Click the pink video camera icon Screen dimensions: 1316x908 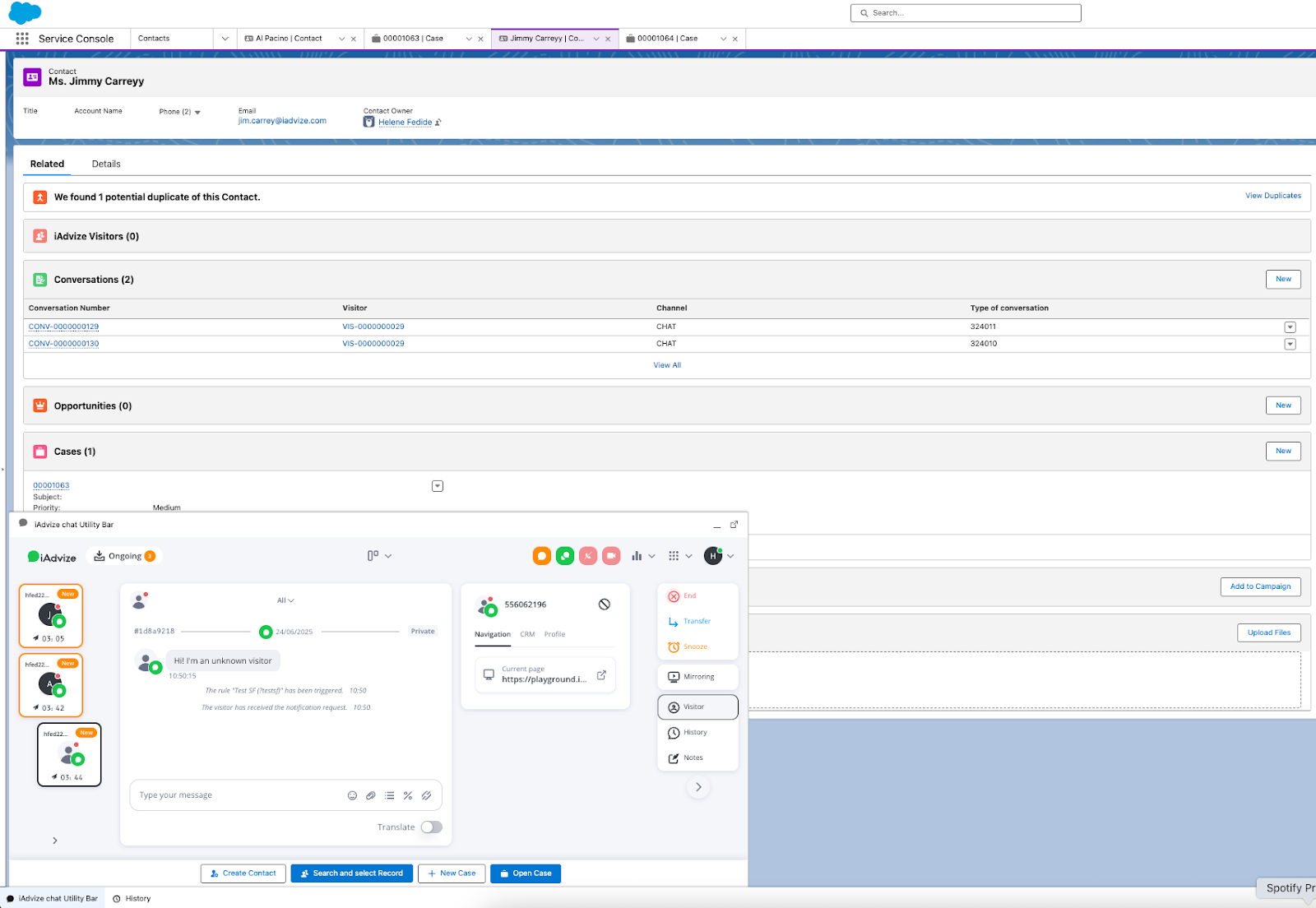point(611,556)
